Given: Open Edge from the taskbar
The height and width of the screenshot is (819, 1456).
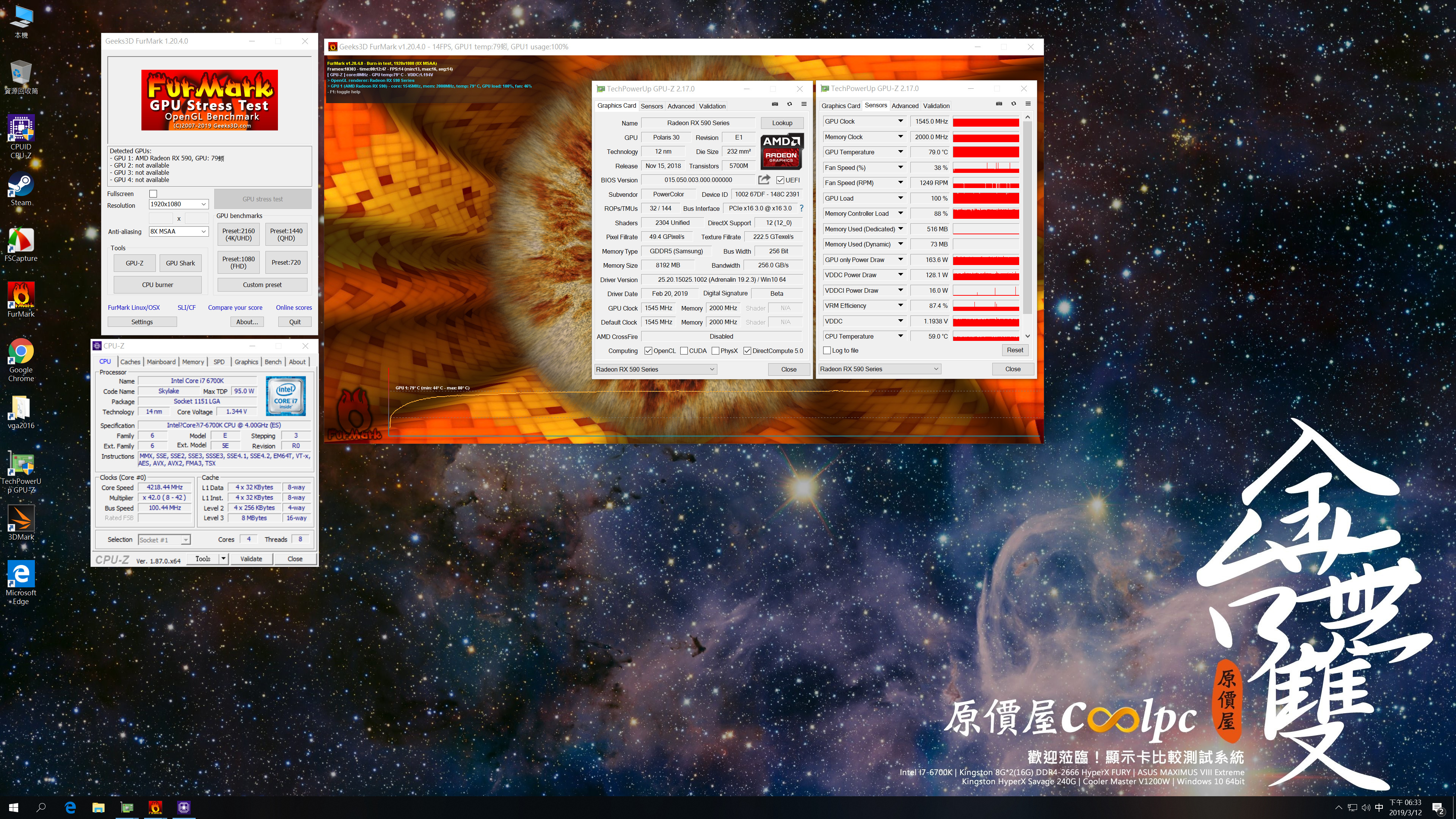Looking at the screenshot, I should [x=70, y=807].
